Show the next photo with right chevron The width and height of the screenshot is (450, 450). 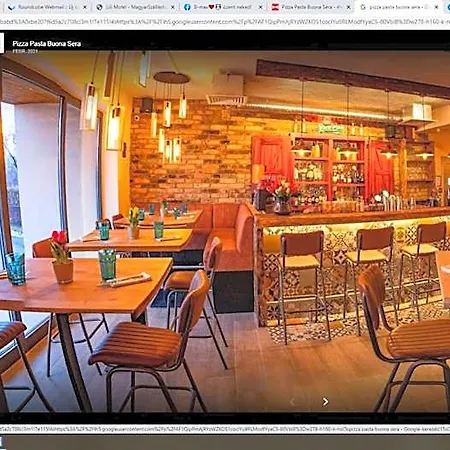coord(325,402)
